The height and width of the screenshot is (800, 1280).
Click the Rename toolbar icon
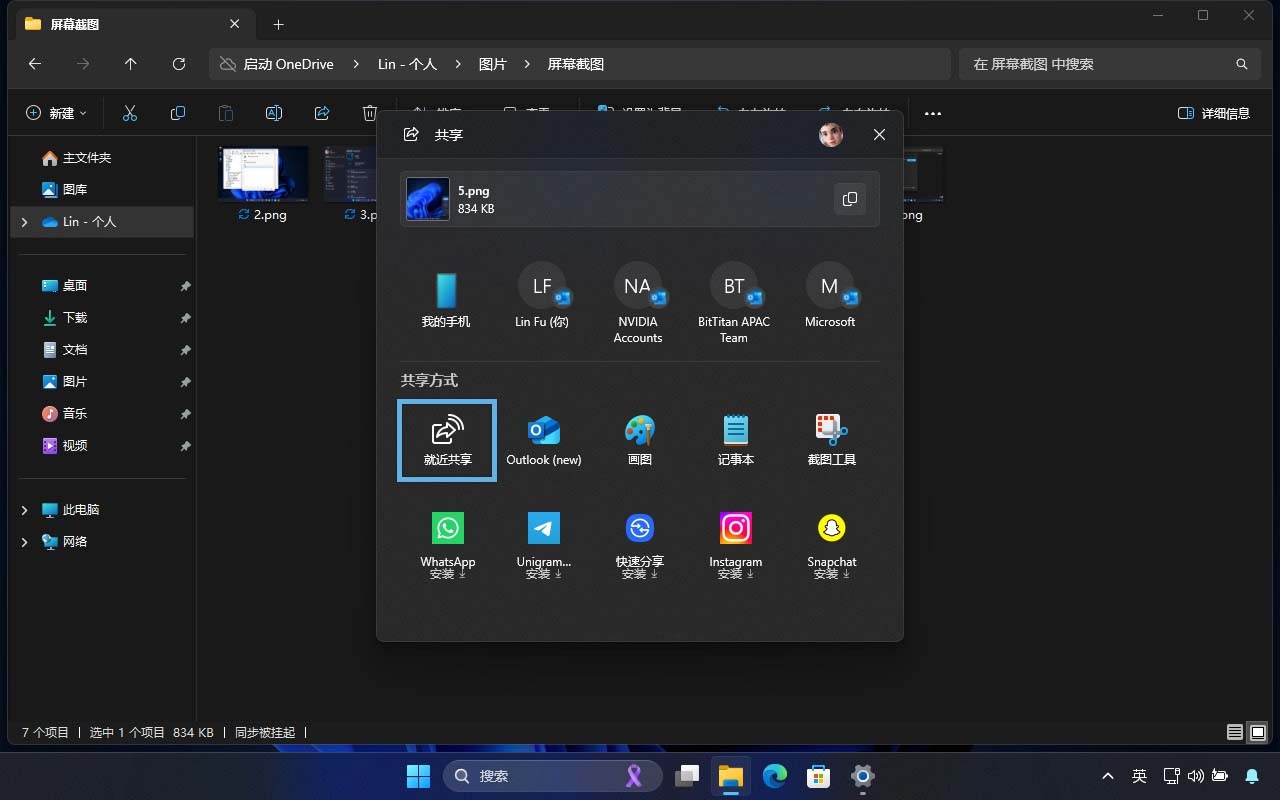coord(274,113)
